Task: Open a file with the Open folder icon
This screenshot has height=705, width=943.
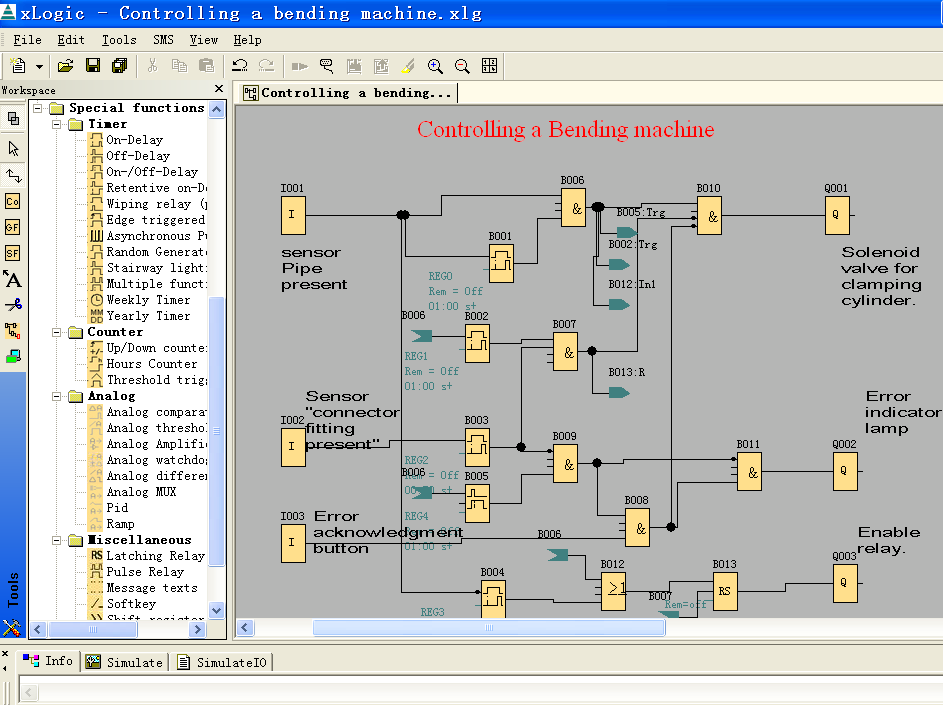Action: tap(67, 65)
